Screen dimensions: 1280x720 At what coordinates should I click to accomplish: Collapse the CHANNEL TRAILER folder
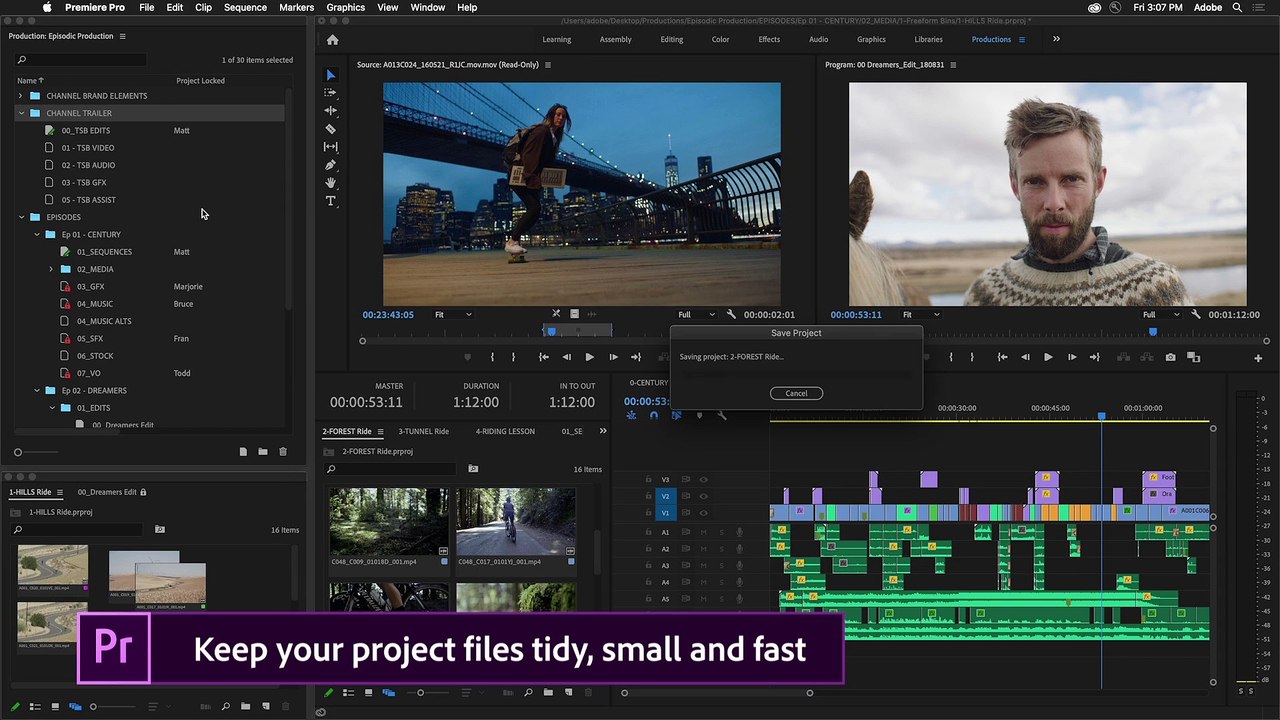click(21, 113)
